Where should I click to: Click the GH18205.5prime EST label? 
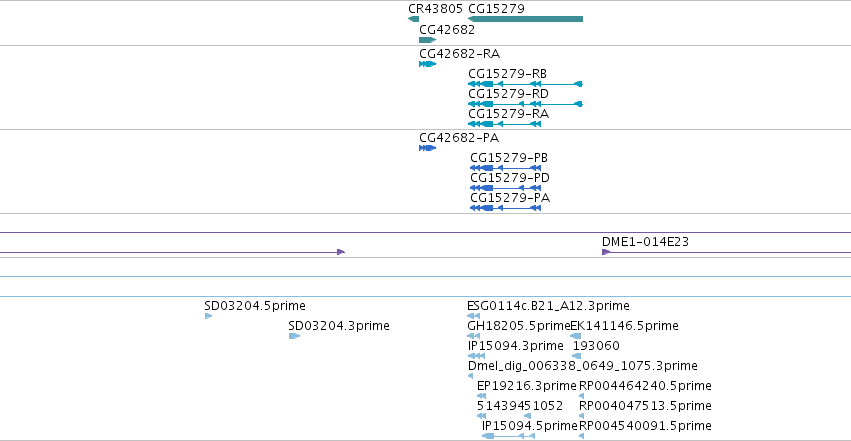coord(519,326)
